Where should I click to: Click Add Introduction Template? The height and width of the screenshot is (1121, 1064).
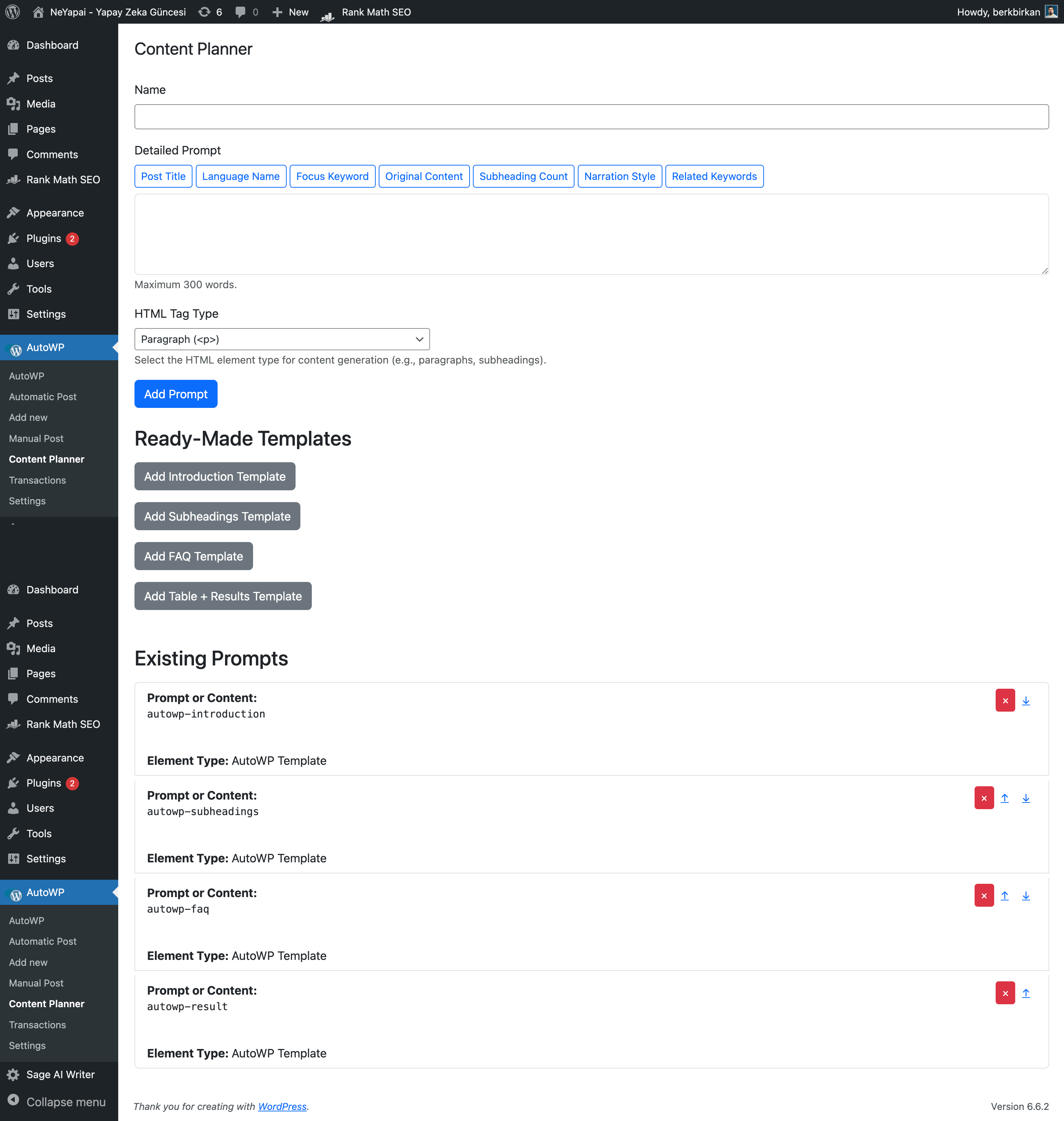pos(215,477)
